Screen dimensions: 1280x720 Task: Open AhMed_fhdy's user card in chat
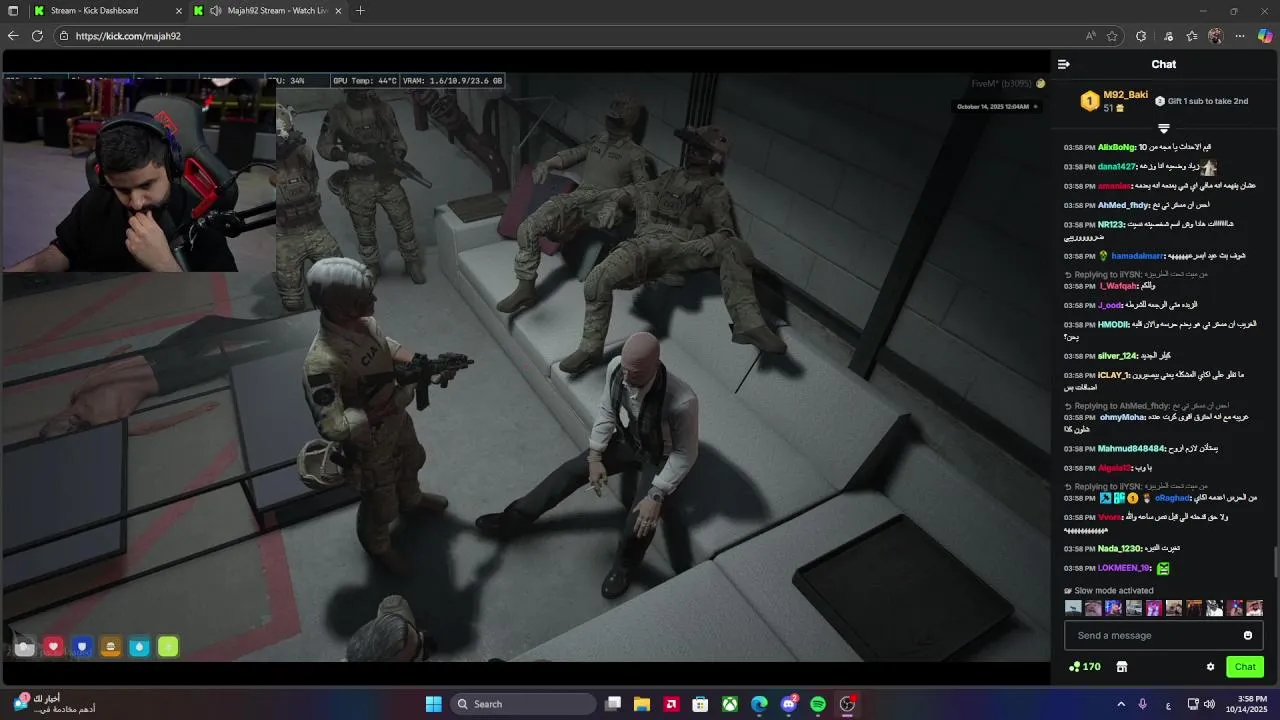coord(1125,205)
